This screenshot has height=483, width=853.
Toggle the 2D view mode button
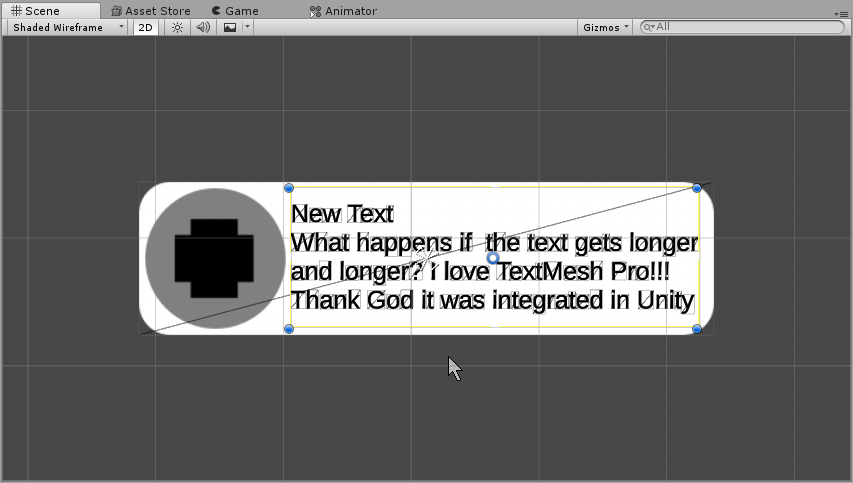coord(146,27)
